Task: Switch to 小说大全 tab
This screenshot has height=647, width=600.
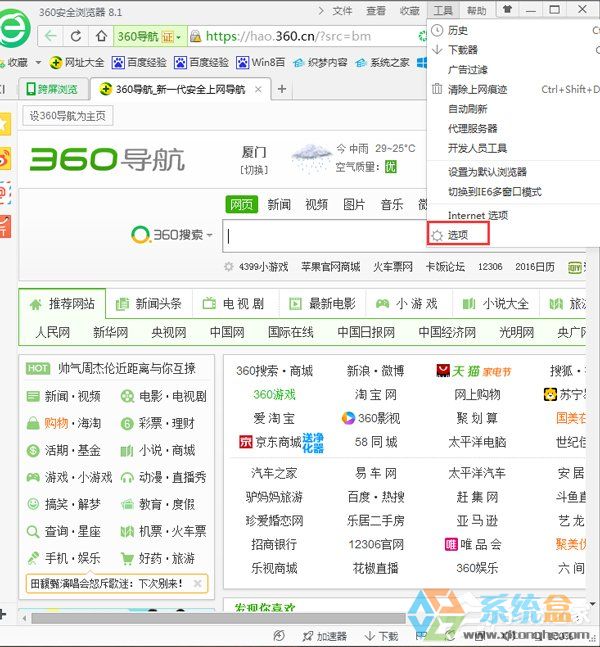Action: tap(495, 304)
